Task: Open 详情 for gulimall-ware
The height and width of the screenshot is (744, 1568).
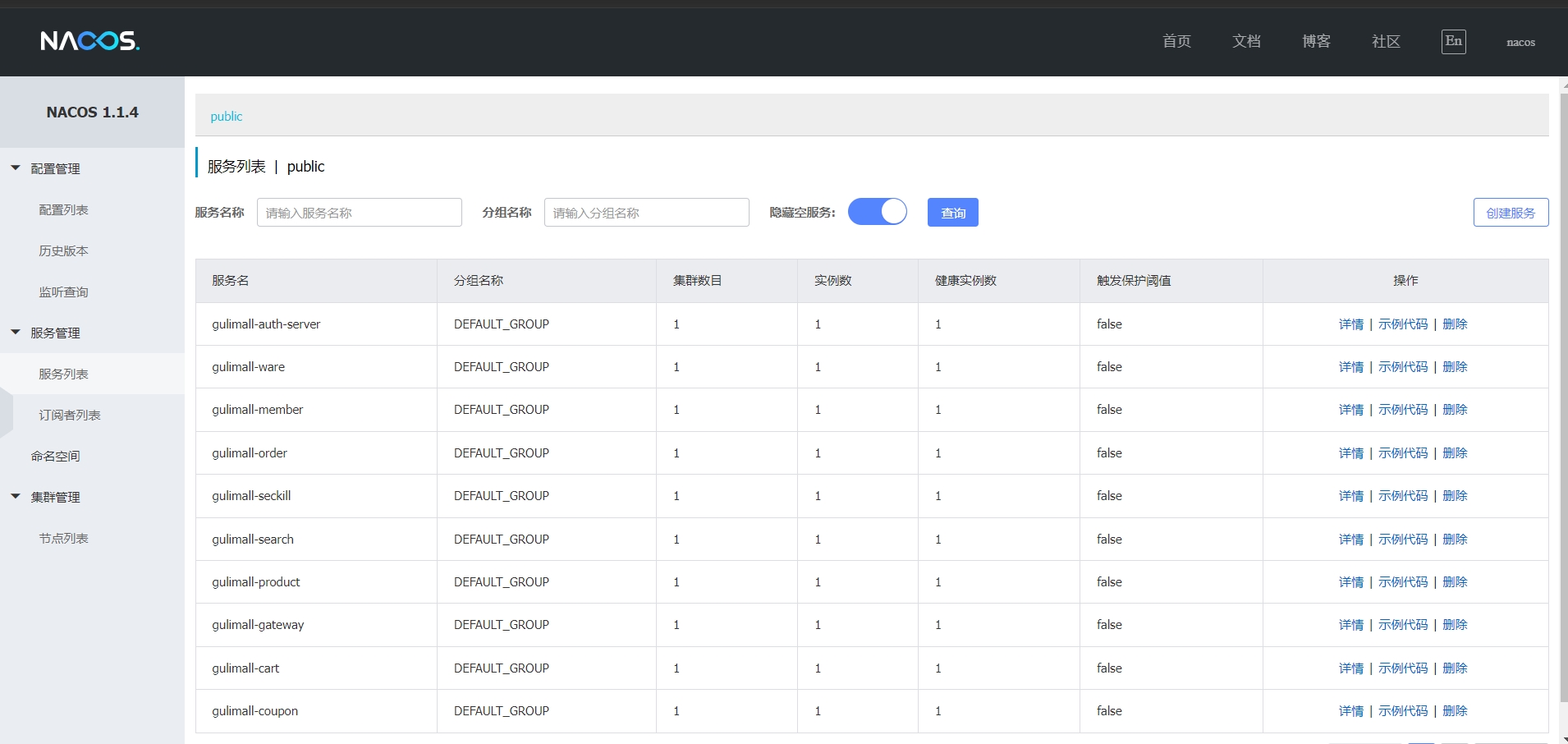Action: (x=1351, y=367)
